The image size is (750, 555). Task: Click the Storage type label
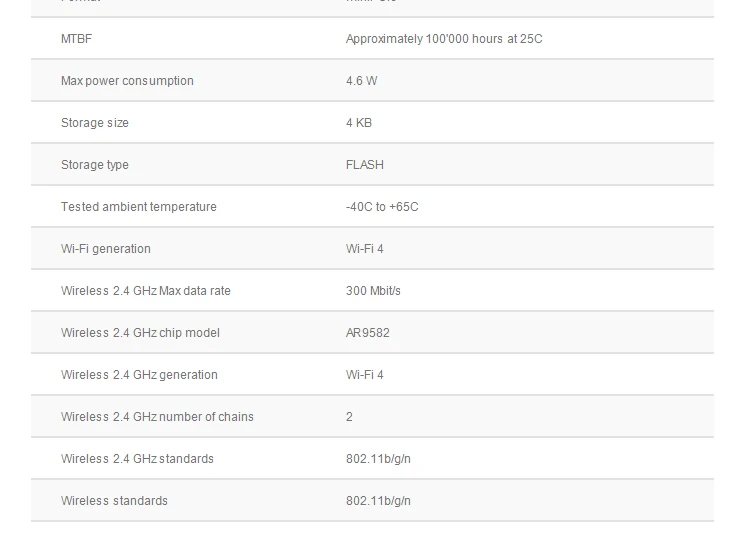(95, 165)
